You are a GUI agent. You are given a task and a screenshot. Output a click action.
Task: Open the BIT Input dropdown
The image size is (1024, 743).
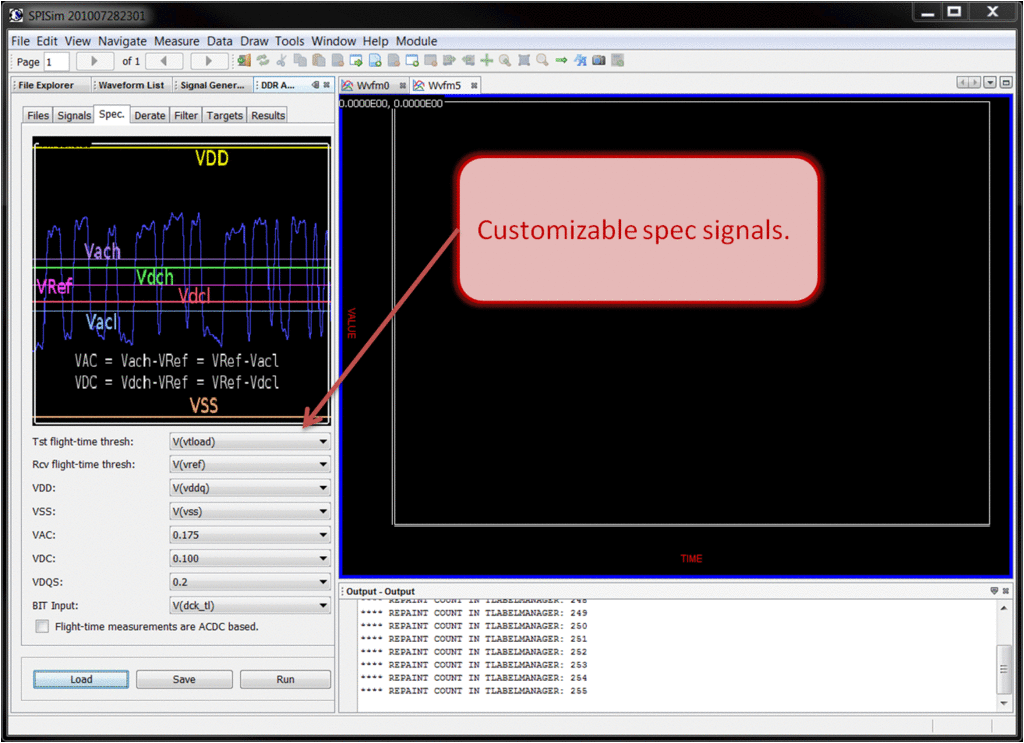(250, 605)
